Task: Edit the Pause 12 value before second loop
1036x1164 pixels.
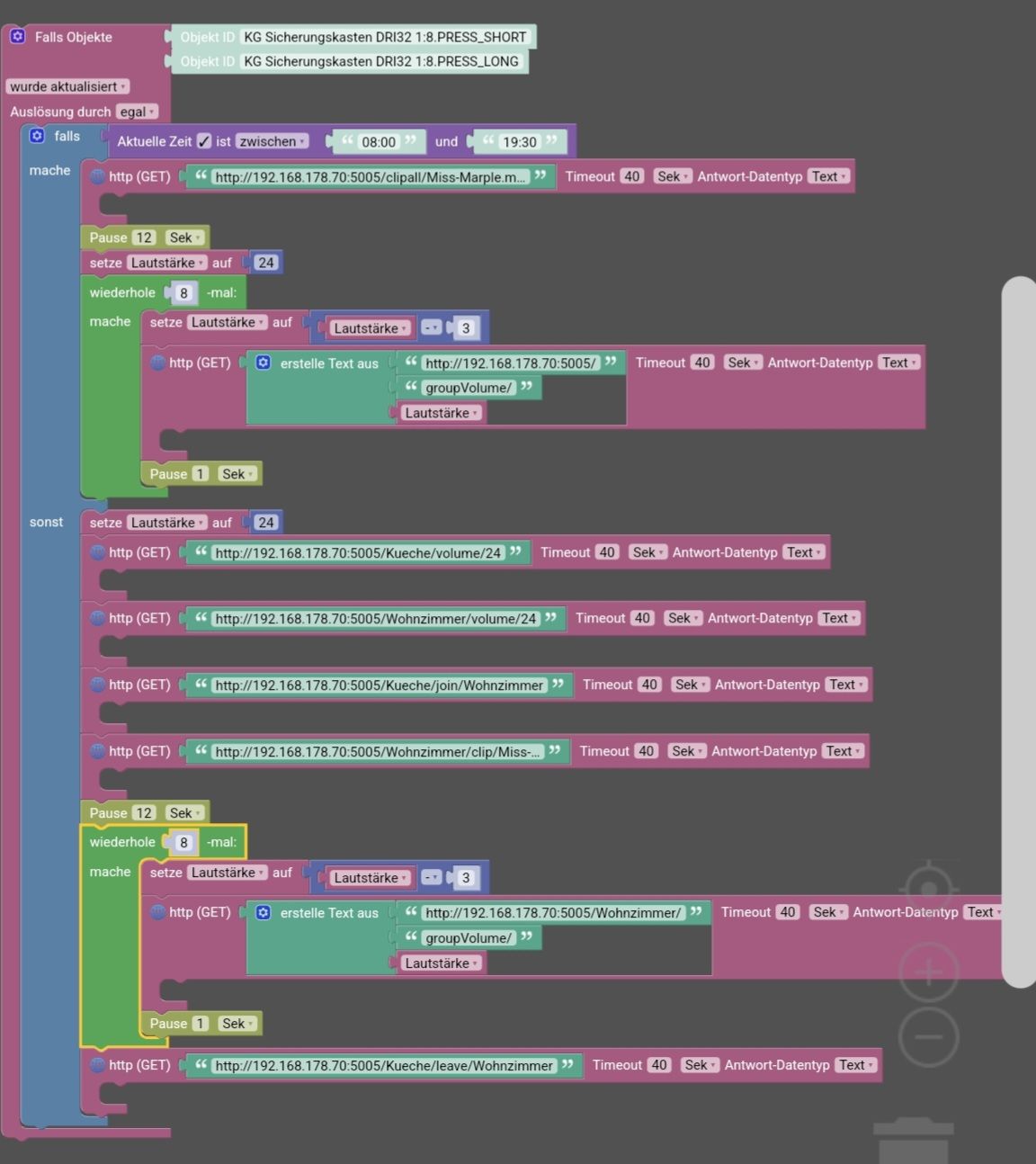Action: click(x=144, y=813)
